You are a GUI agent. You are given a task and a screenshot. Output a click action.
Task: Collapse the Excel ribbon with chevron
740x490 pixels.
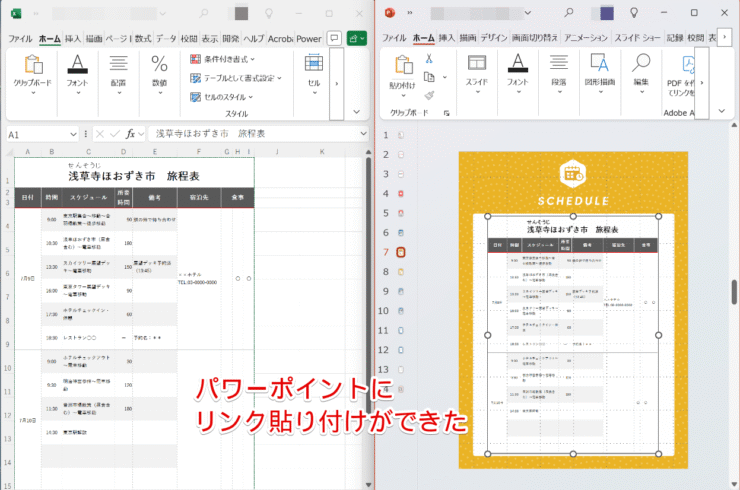point(356,112)
